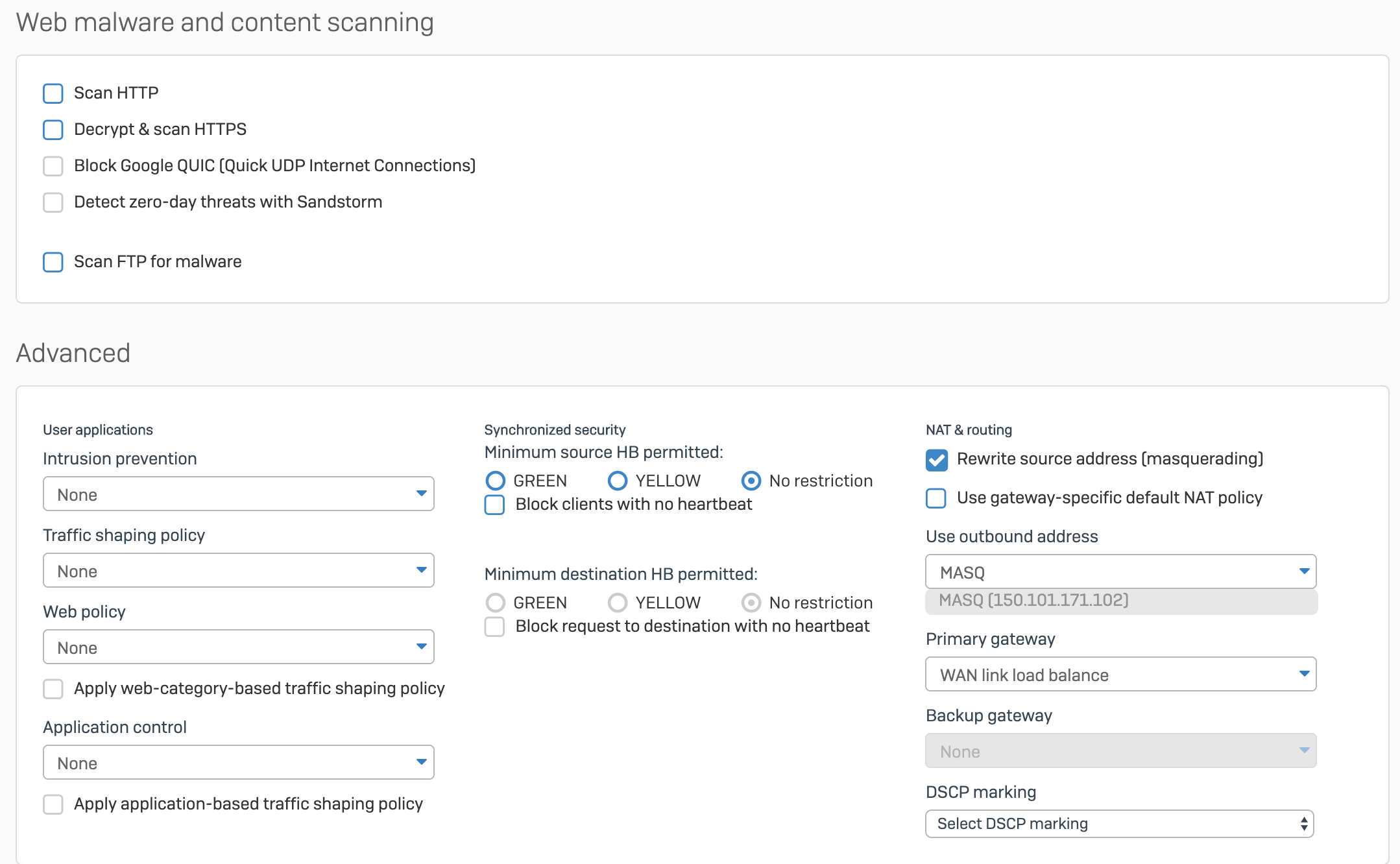Tick Detect zero-day threats with Sandstorm
Screen dimensions: 1400x864
click(53, 202)
